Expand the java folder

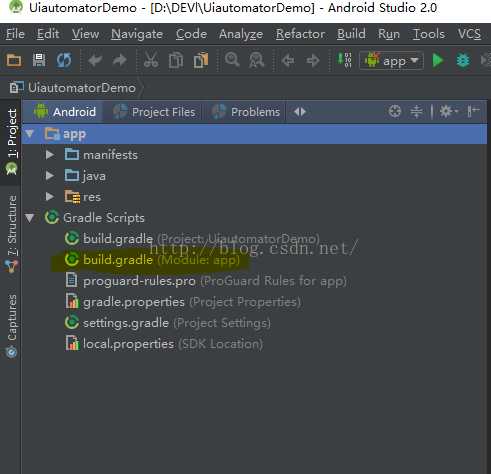click(x=50, y=176)
